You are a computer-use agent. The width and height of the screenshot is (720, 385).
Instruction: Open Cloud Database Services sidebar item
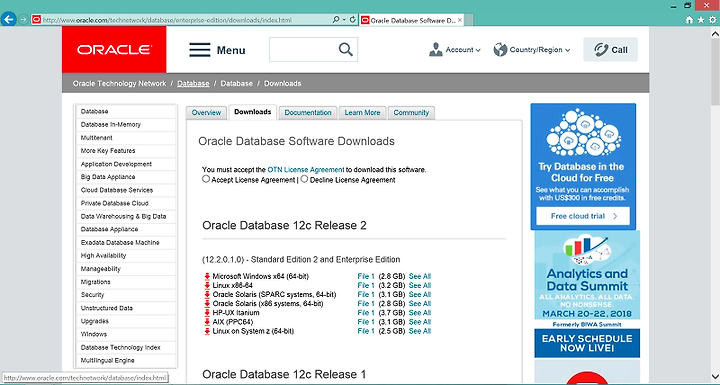click(x=125, y=190)
